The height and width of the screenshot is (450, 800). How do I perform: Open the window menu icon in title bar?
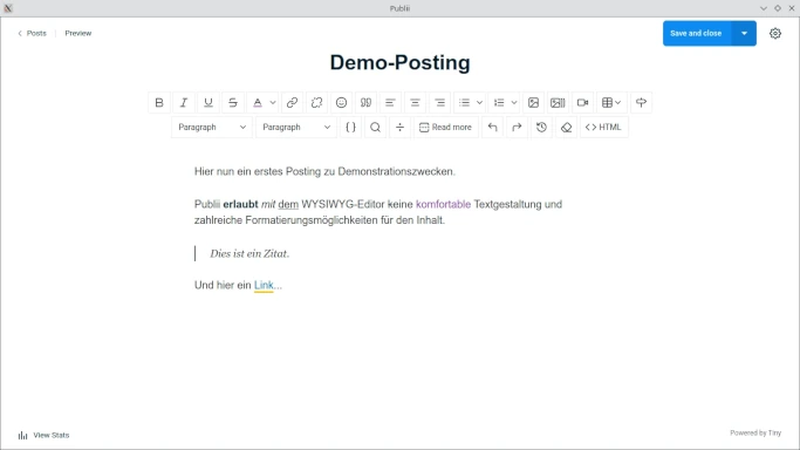pyautogui.click(x=8, y=8)
